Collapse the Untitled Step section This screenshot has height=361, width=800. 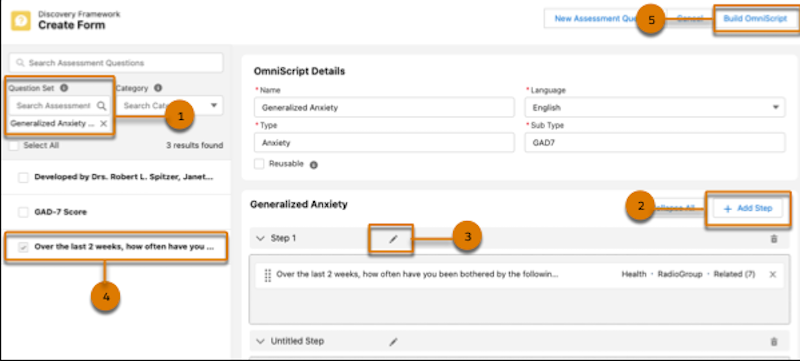(260, 341)
